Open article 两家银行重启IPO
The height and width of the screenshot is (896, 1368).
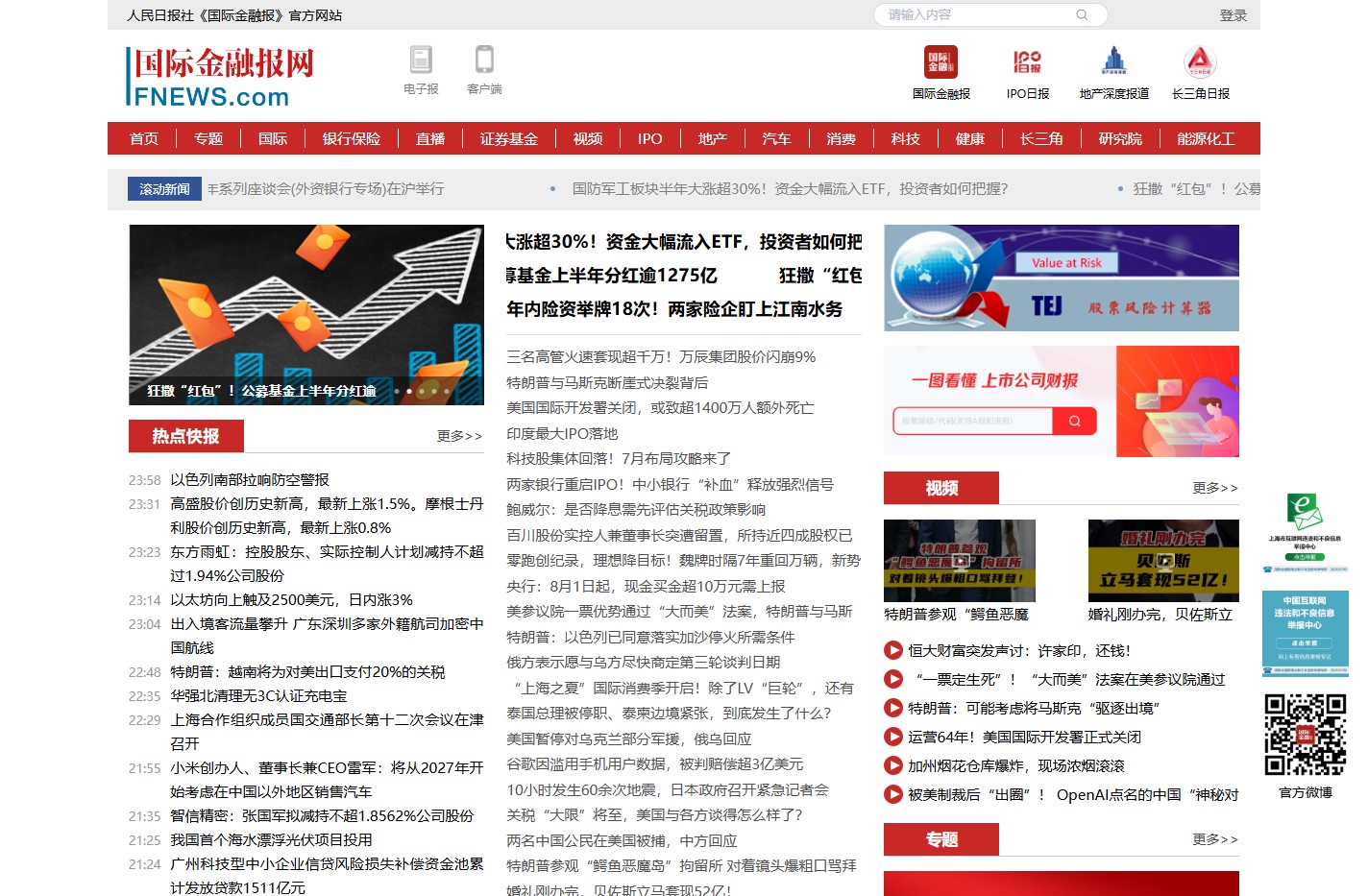tap(670, 484)
